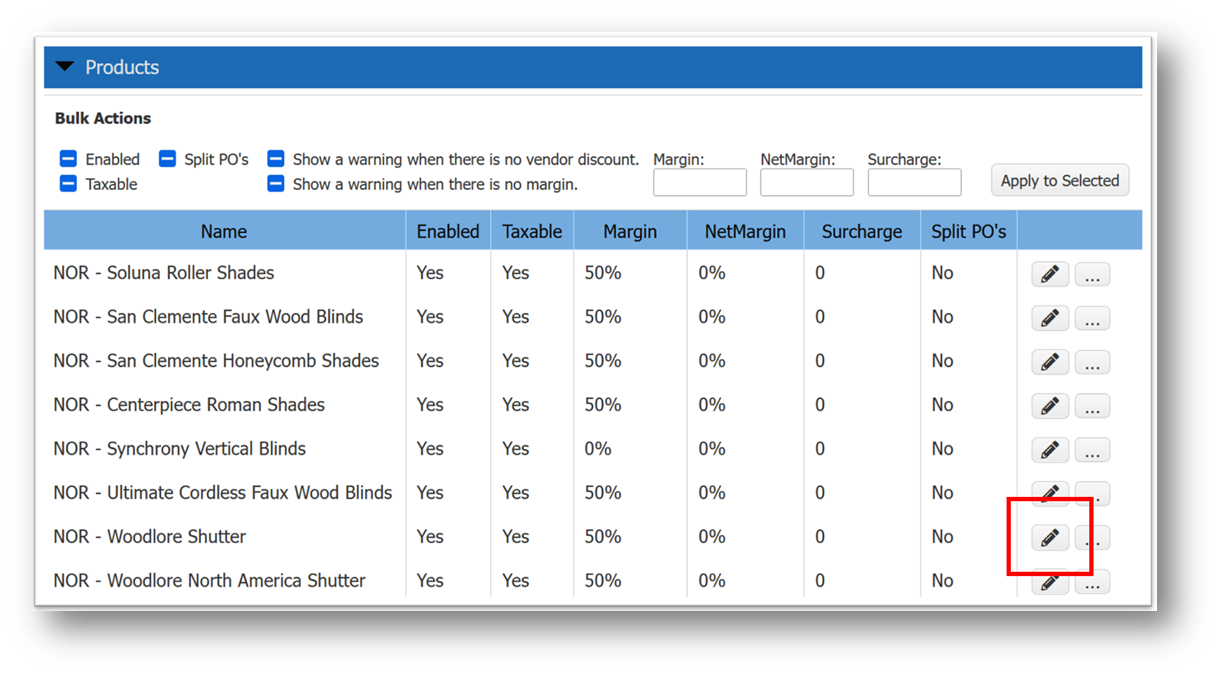The height and width of the screenshot is (676, 1222).
Task: Edit Centerpiece Roman Shades with pencil icon
Action: [x=1050, y=406]
